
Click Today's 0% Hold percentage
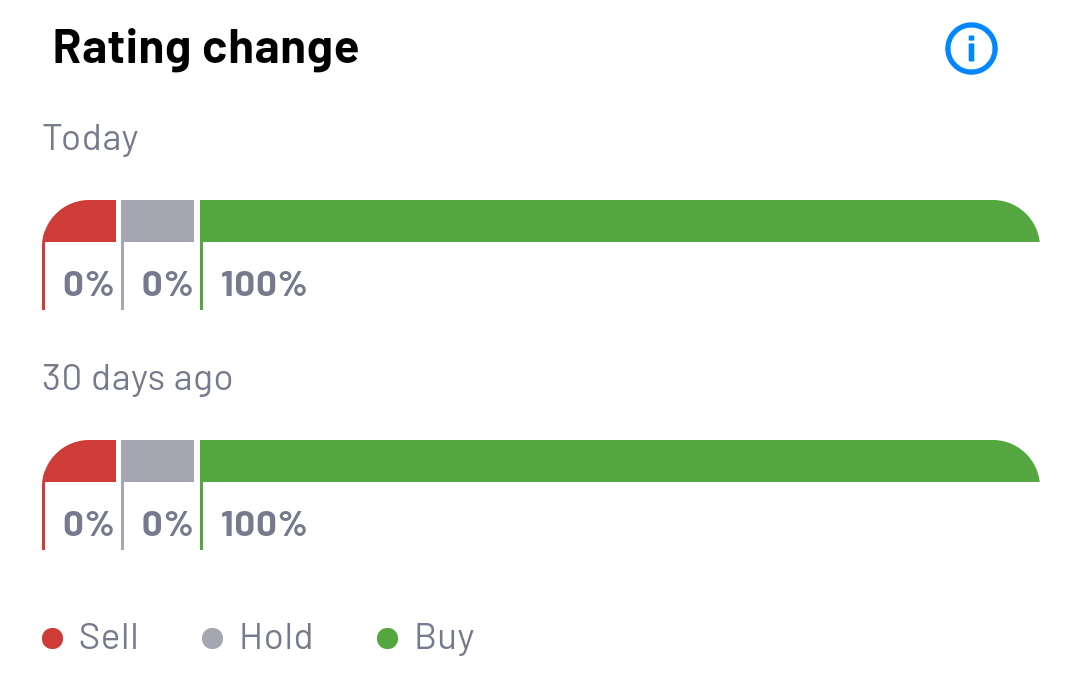(167, 284)
